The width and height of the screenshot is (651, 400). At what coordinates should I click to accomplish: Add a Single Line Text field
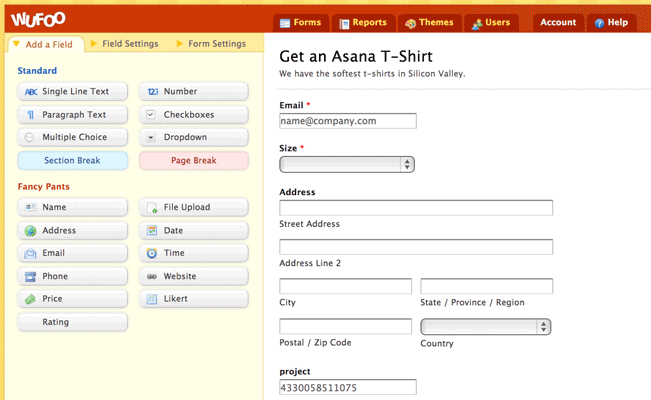click(x=73, y=91)
